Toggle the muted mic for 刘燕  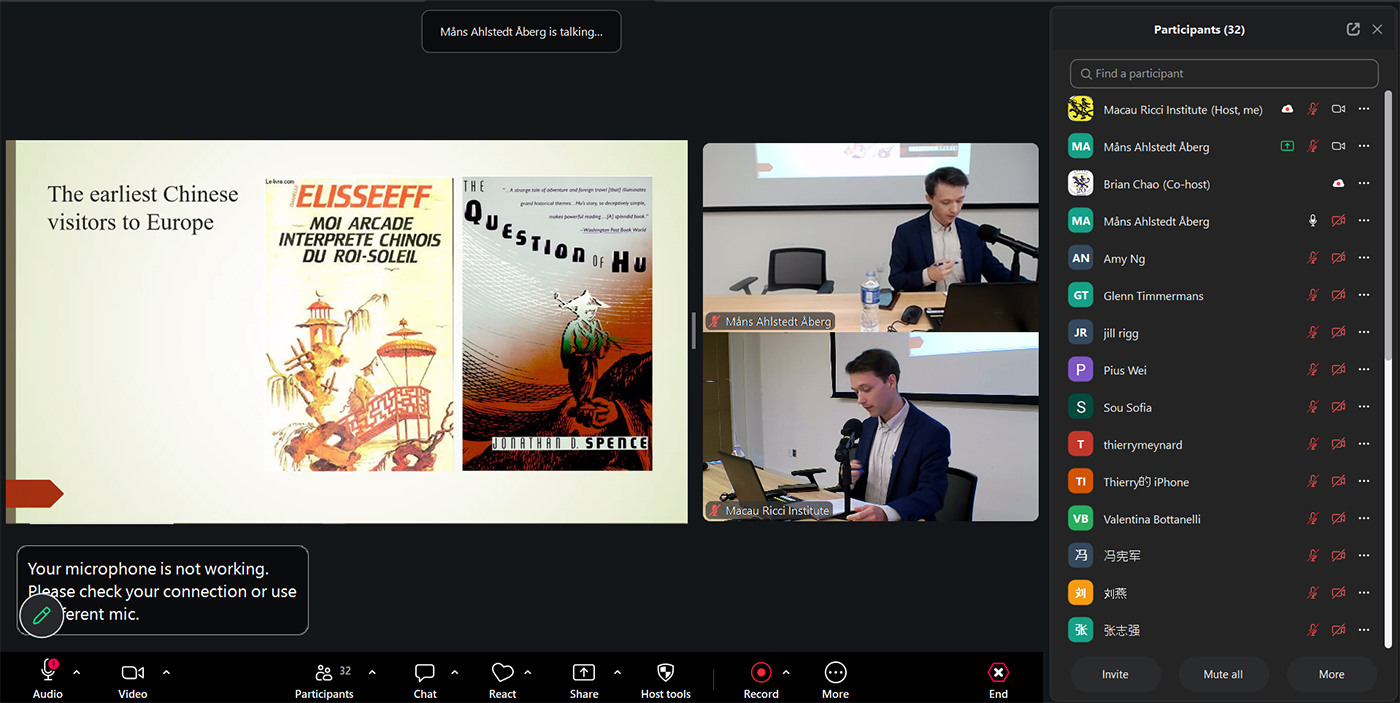pos(1313,593)
